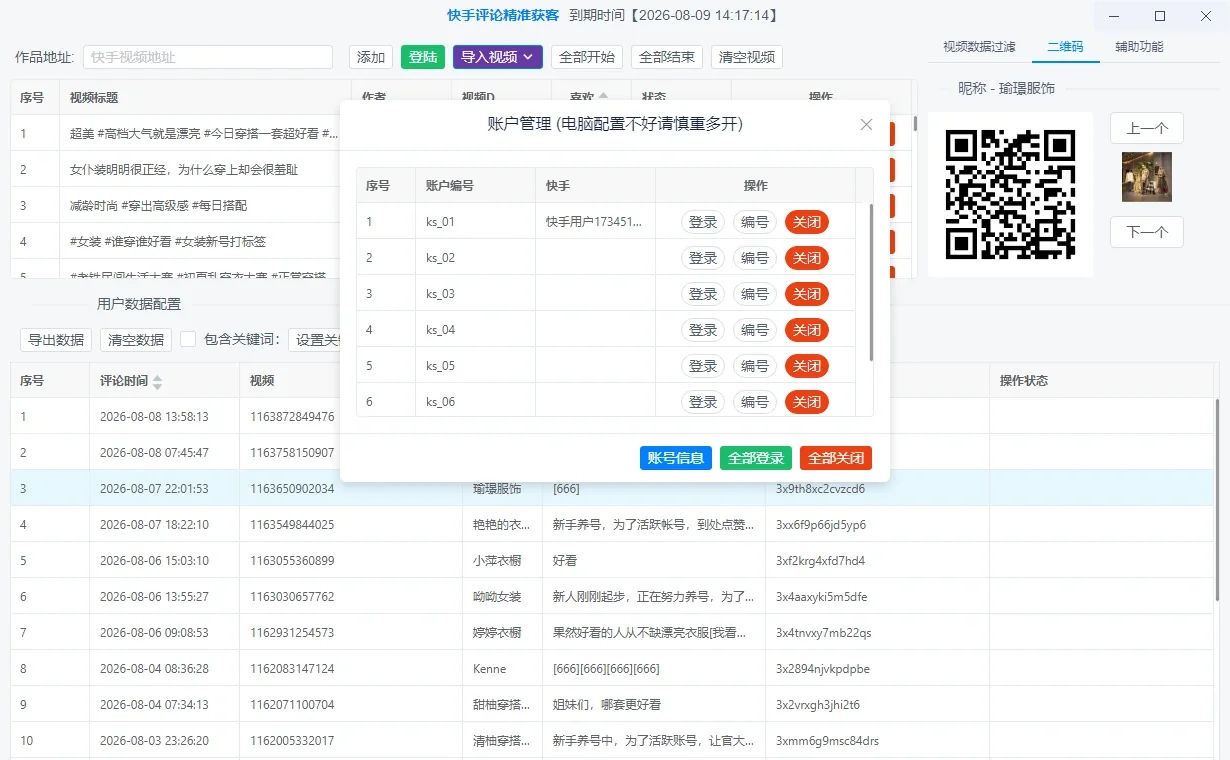The image size is (1230, 760).
Task: Select video row #女装 #谁穿谁好看
Action: 168,241
